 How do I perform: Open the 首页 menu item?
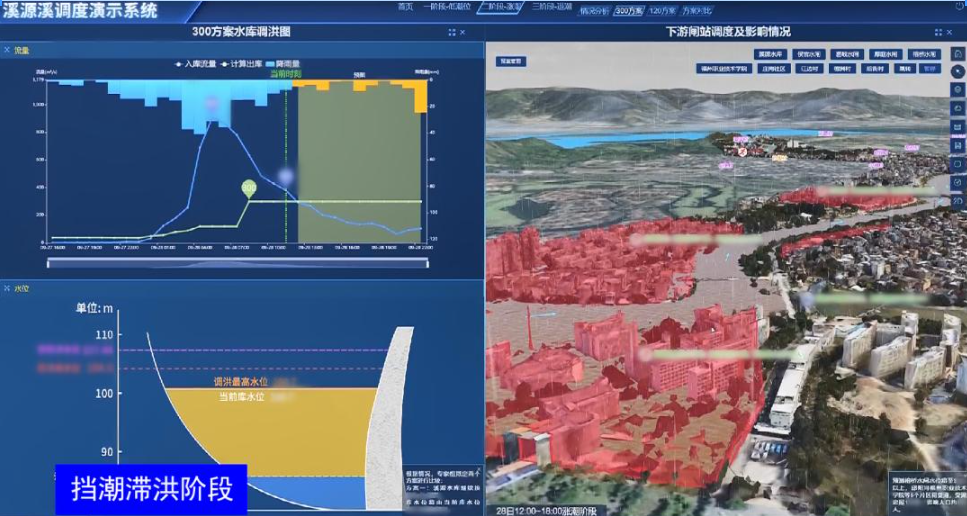[x=405, y=7]
